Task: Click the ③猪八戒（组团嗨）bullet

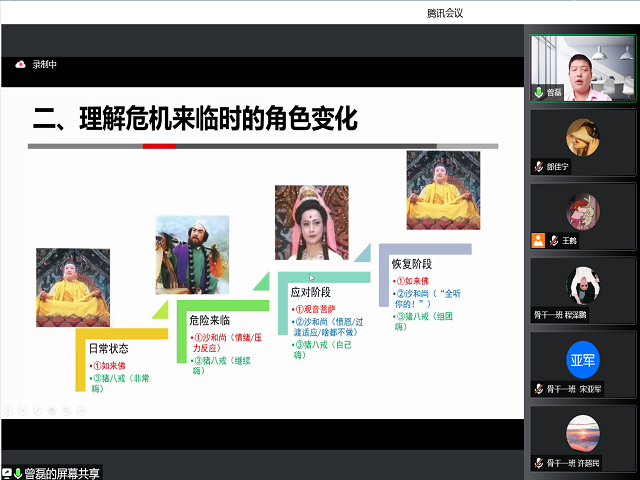Action: [x=423, y=321]
